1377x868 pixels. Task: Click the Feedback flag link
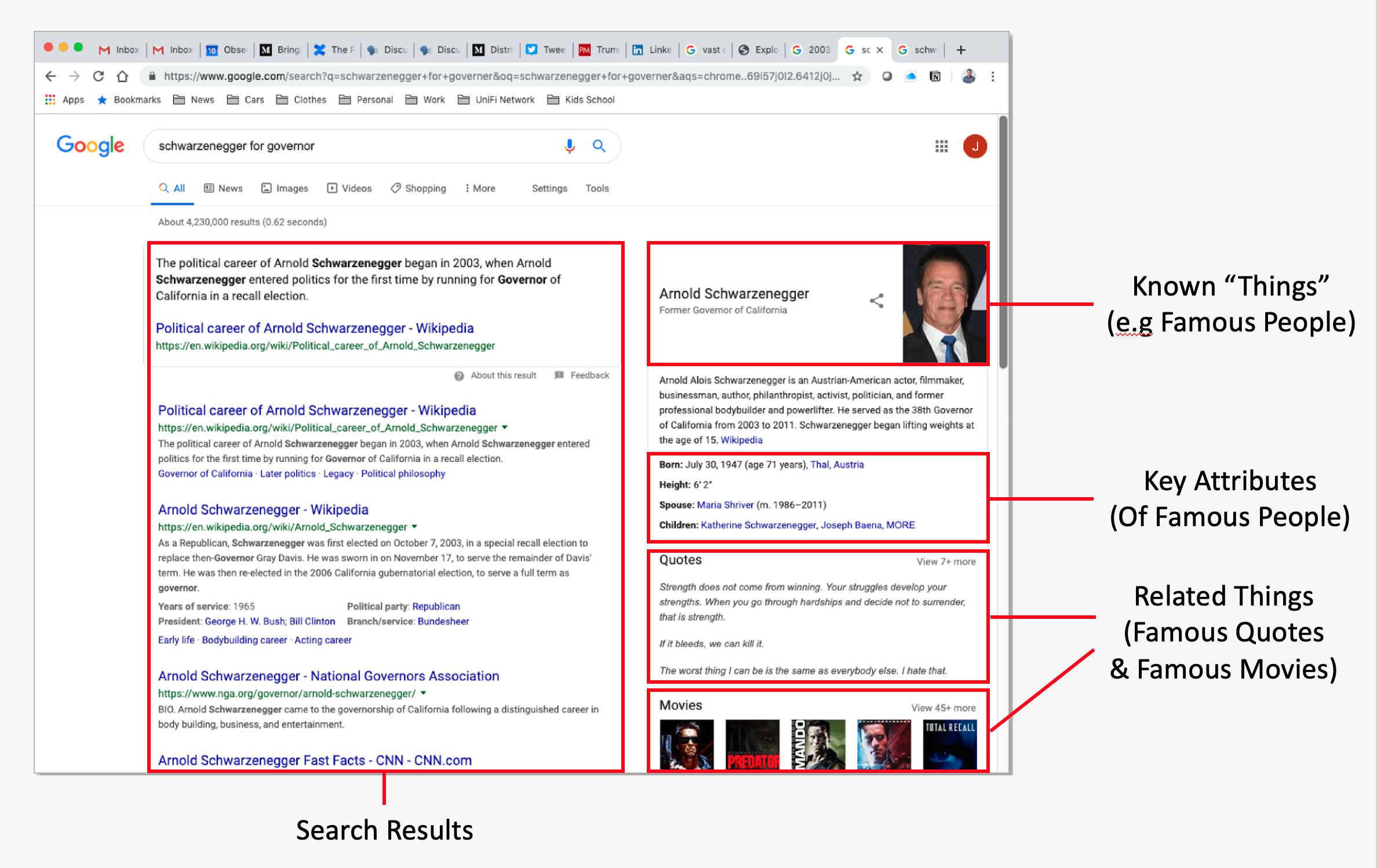click(x=582, y=375)
